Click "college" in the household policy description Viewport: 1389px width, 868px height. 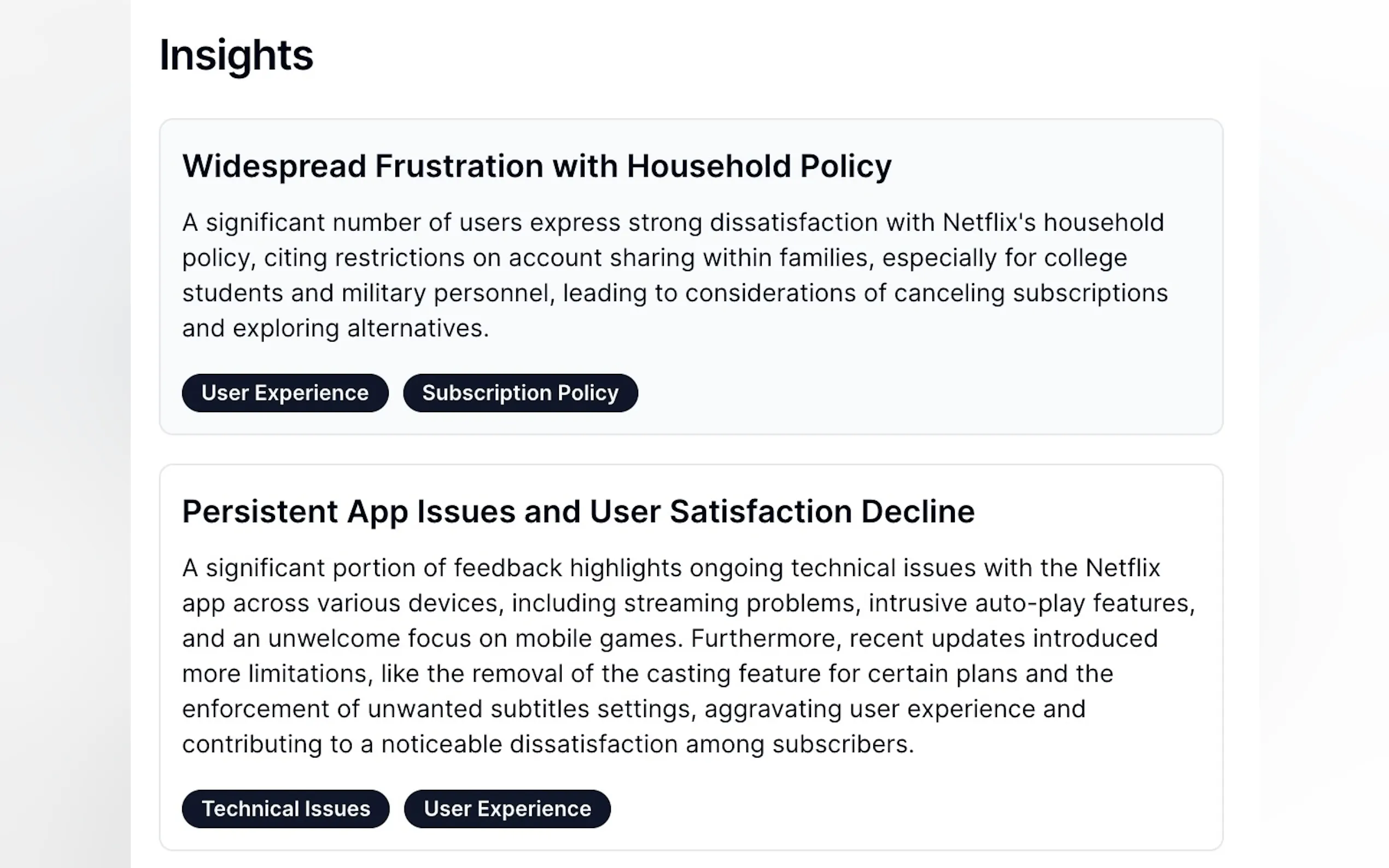[x=1085, y=259]
